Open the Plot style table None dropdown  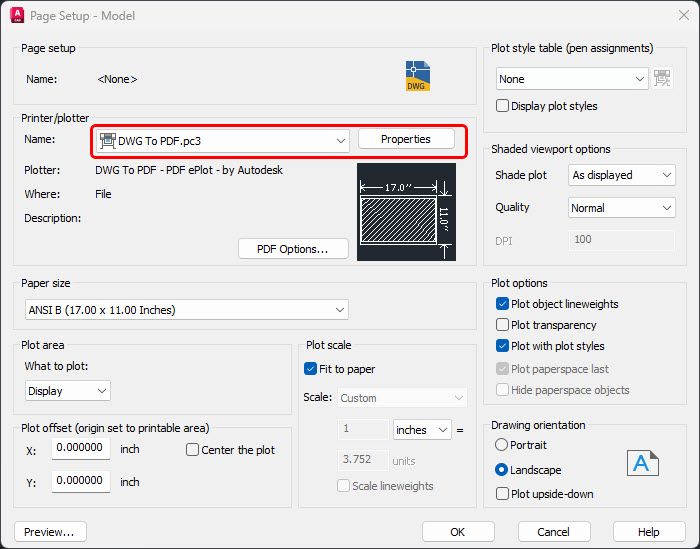click(572, 79)
